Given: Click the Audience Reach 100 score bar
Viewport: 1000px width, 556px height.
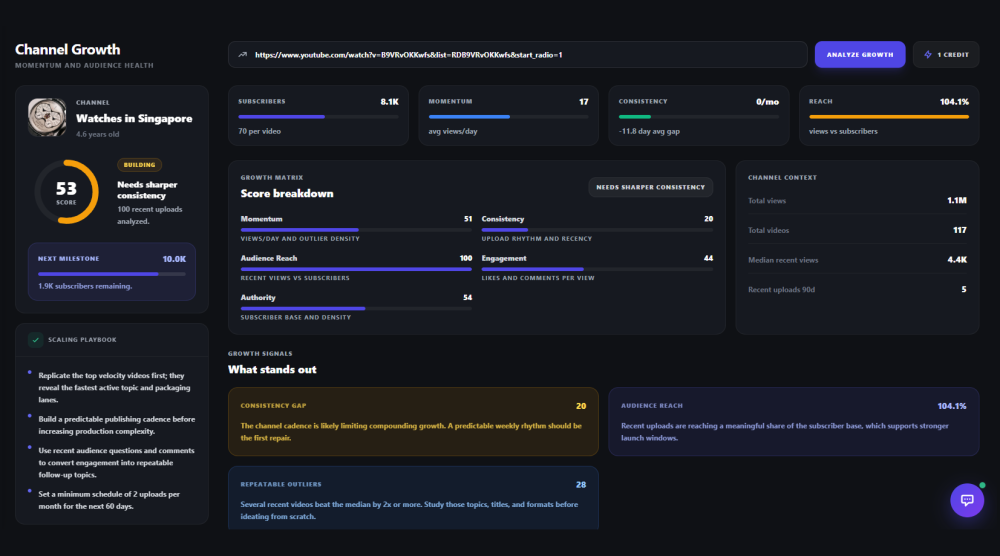Looking at the screenshot, I should [x=356, y=269].
